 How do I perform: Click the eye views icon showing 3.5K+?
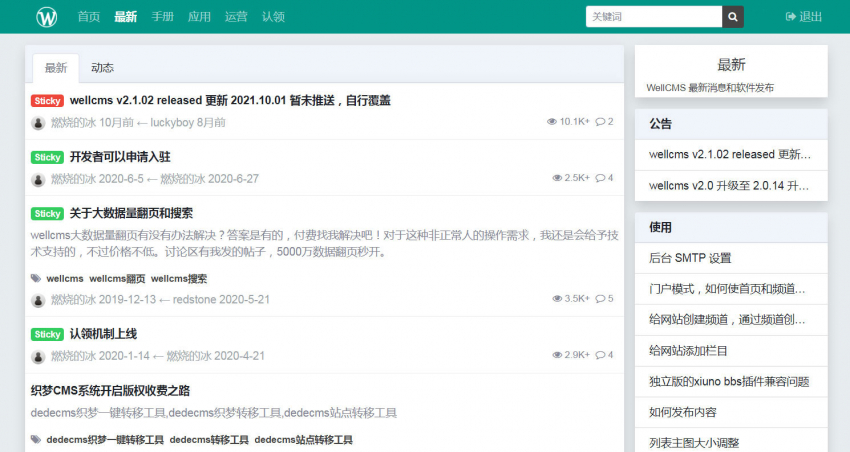pos(557,299)
